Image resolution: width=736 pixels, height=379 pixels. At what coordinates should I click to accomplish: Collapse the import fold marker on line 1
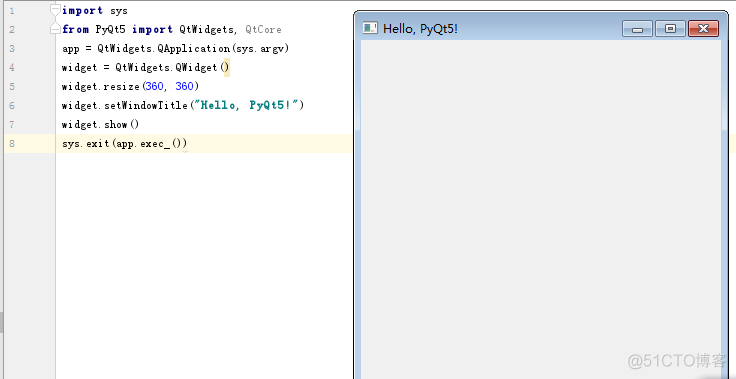coord(55,10)
